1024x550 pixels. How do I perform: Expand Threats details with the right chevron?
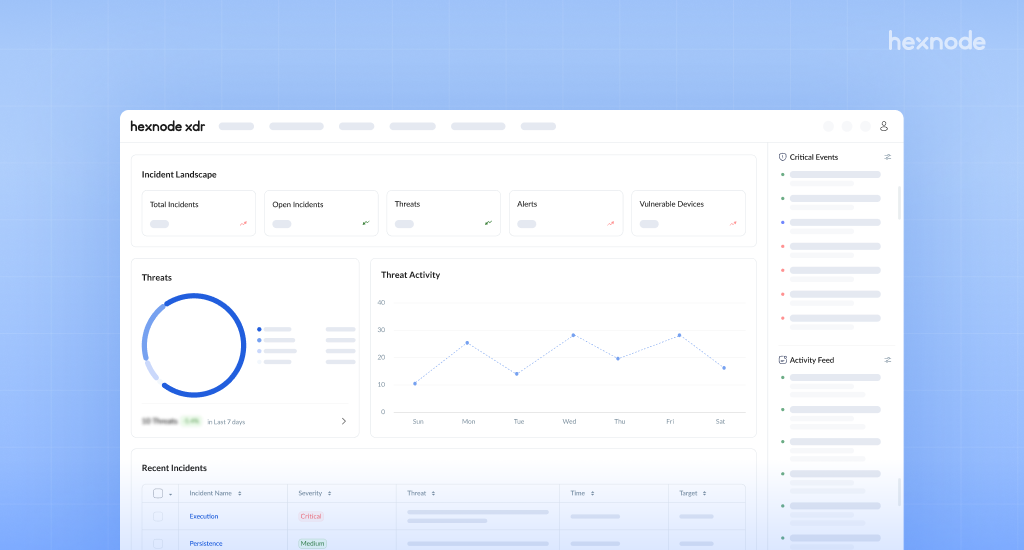tap(344, 421)
